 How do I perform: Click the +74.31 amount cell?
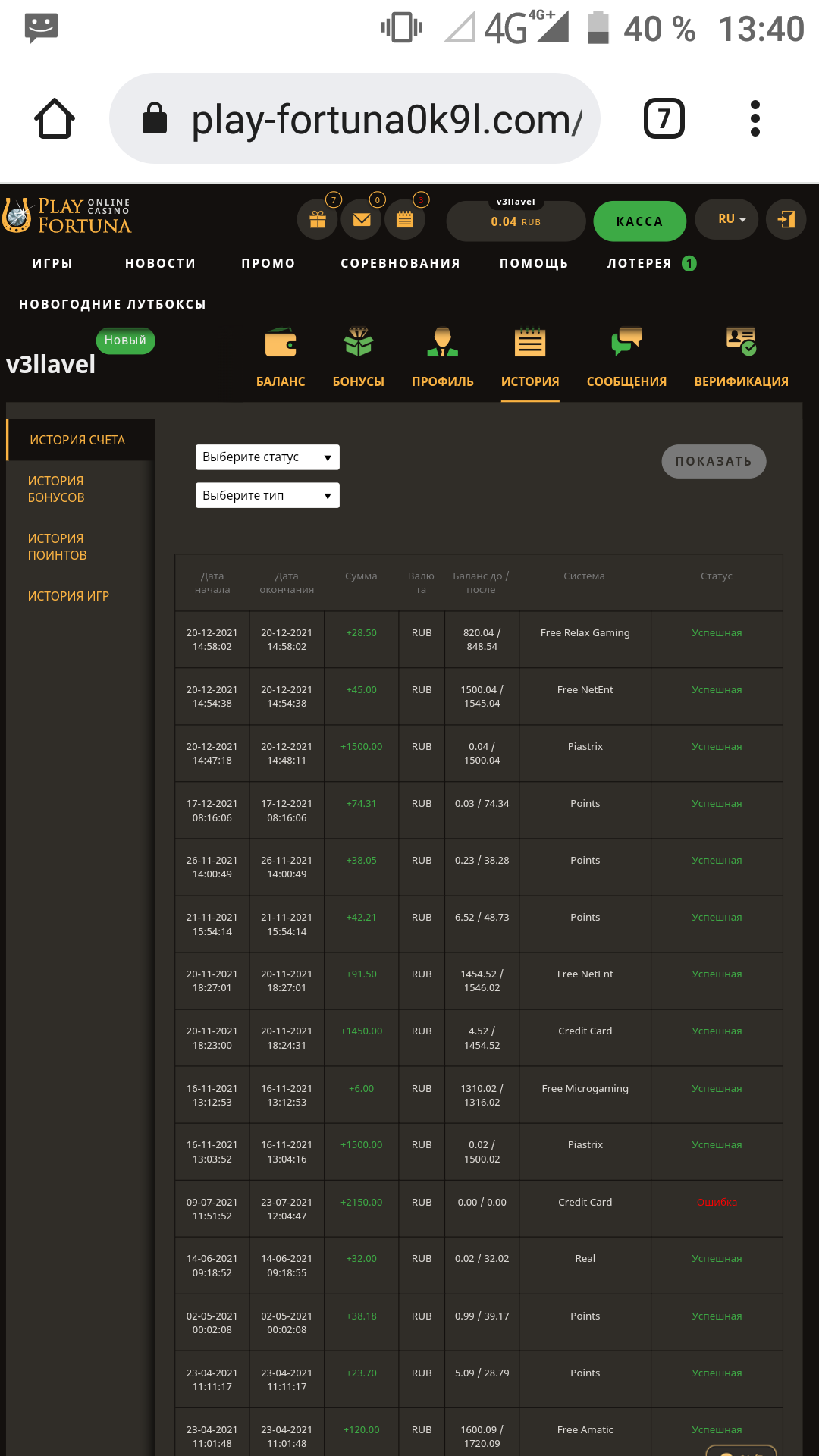(x=362, y=803)
